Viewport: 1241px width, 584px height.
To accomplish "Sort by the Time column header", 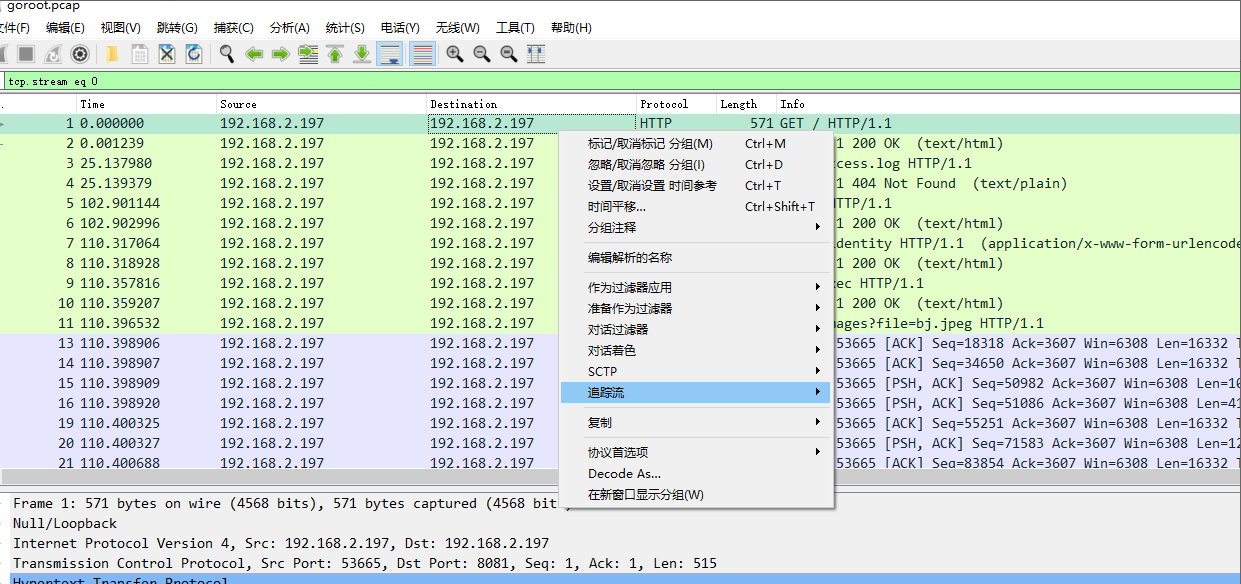I will (x=147, y=104).
